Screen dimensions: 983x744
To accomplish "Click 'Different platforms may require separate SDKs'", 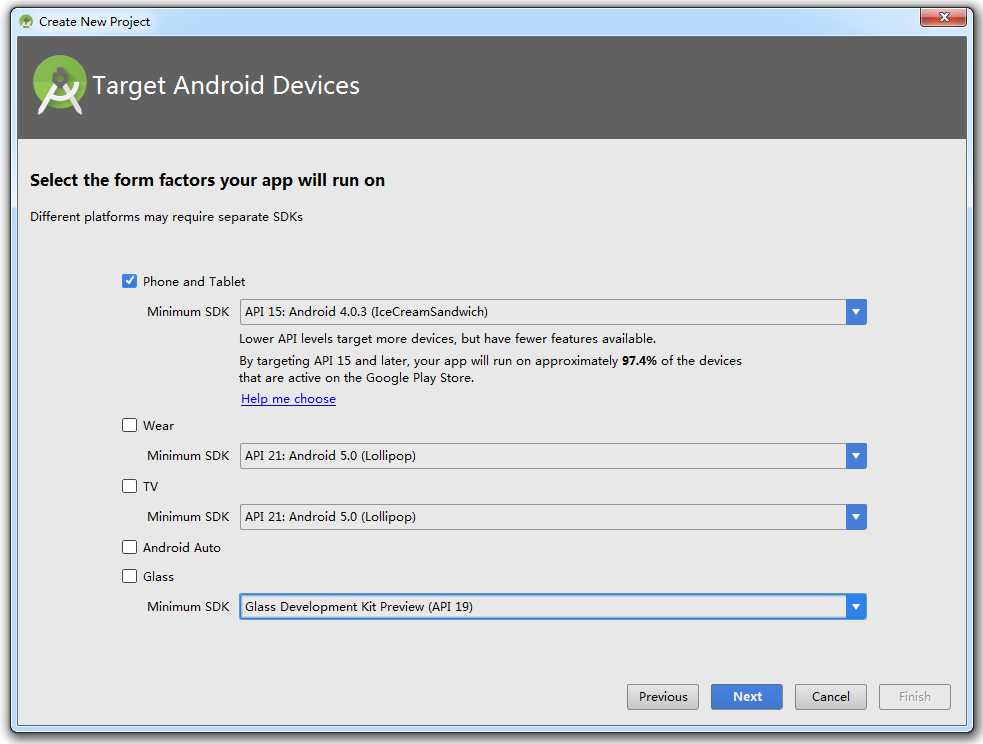I will (x=166, y=217).
